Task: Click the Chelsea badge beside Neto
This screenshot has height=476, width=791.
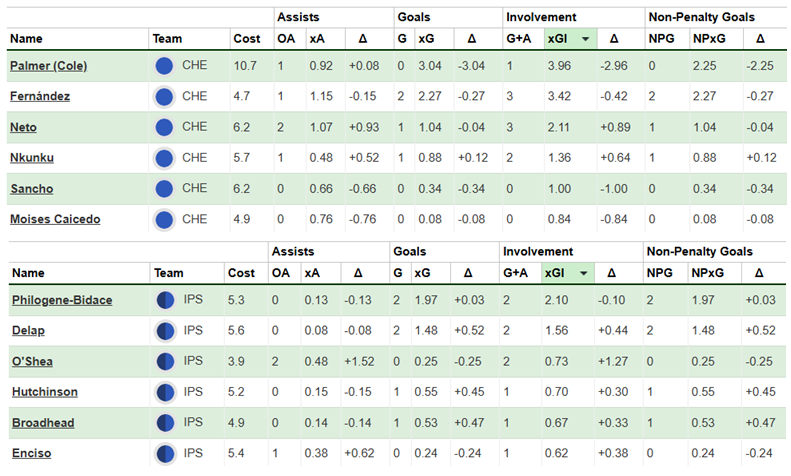Action: pyautogui.click(x=165, y=127)
